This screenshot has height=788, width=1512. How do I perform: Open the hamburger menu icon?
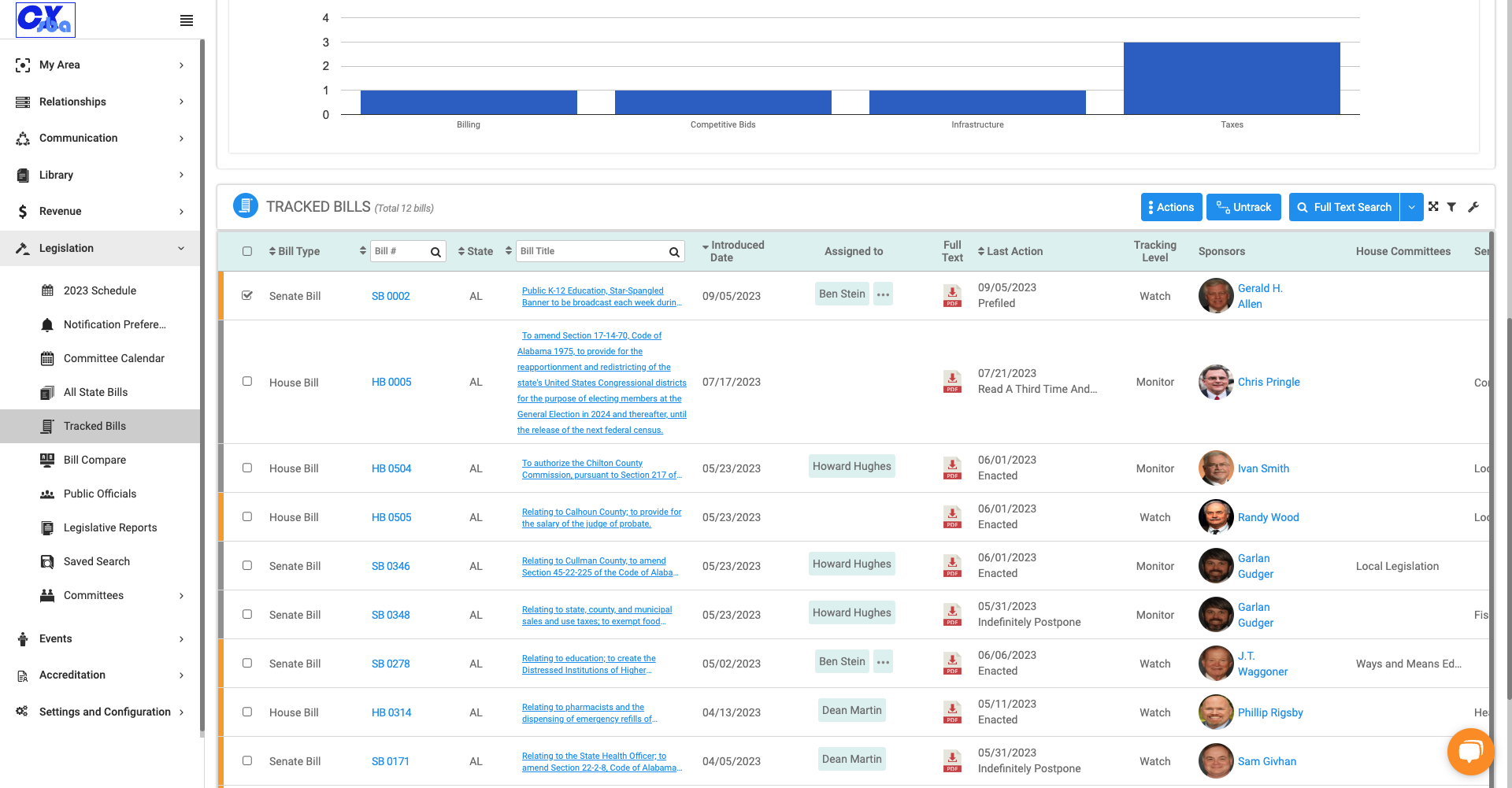187,20
